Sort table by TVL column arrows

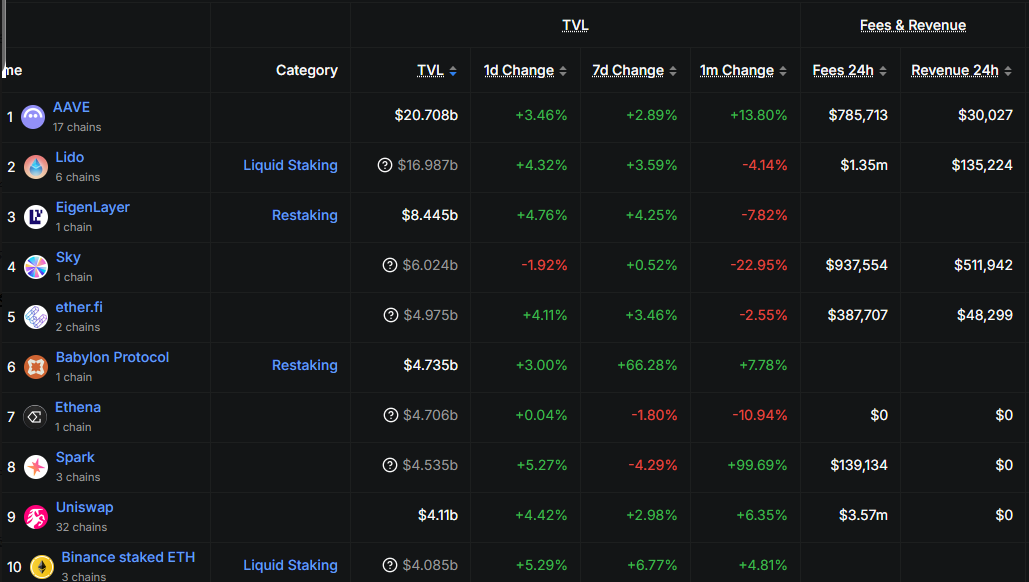[x=453, y=71]
